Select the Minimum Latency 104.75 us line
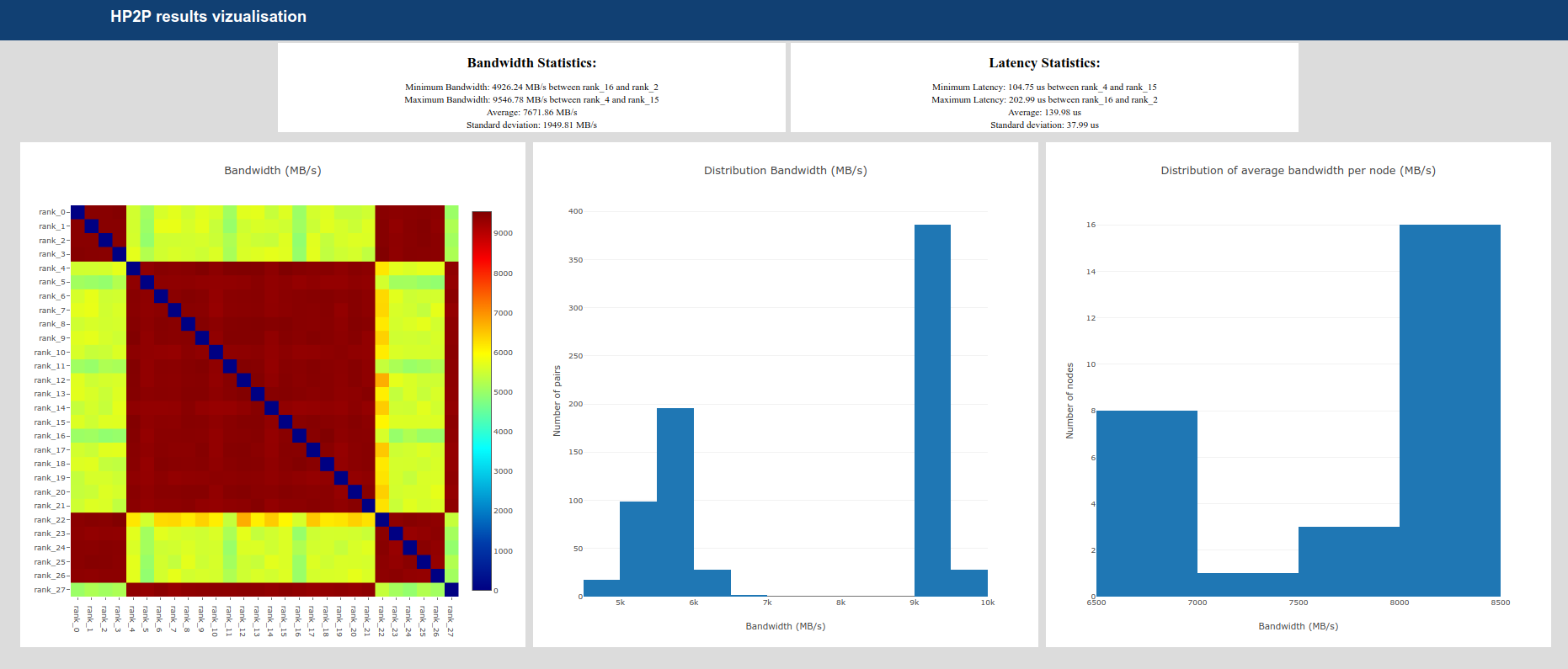This screenshot has width=1568, height=669. [1044, 88]
